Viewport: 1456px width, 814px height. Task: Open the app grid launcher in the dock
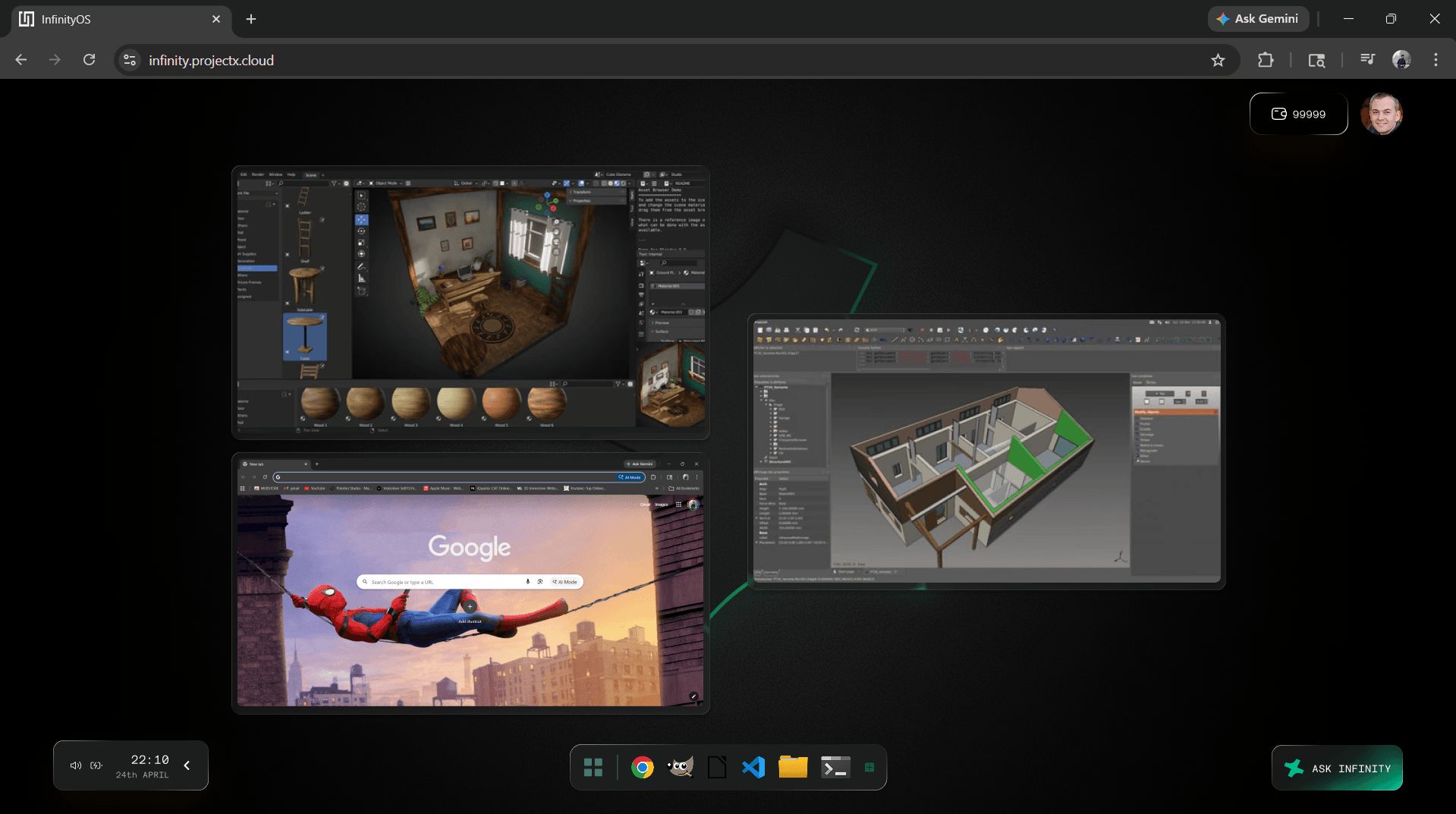coord(593,768)
